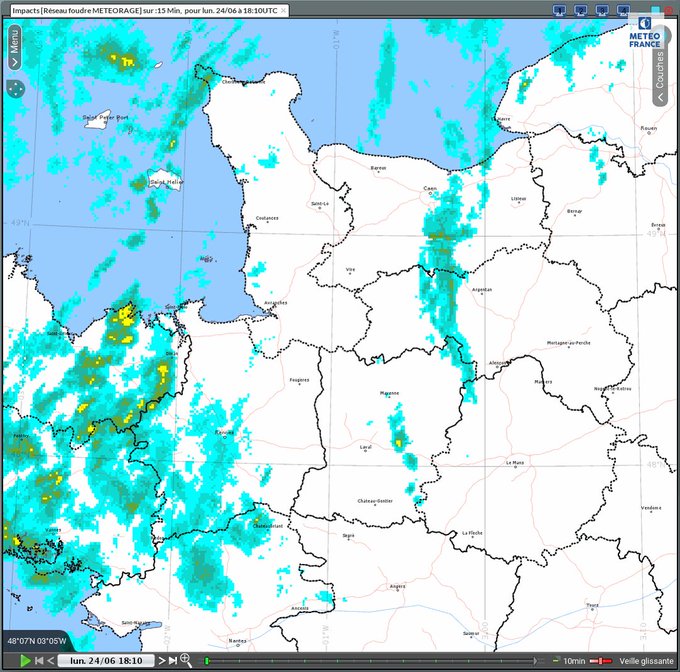This screenshot has height=672, width=680.
Task: Click the Saint-Lô town label
Action: pyautogui.click(x=320, y=203)
